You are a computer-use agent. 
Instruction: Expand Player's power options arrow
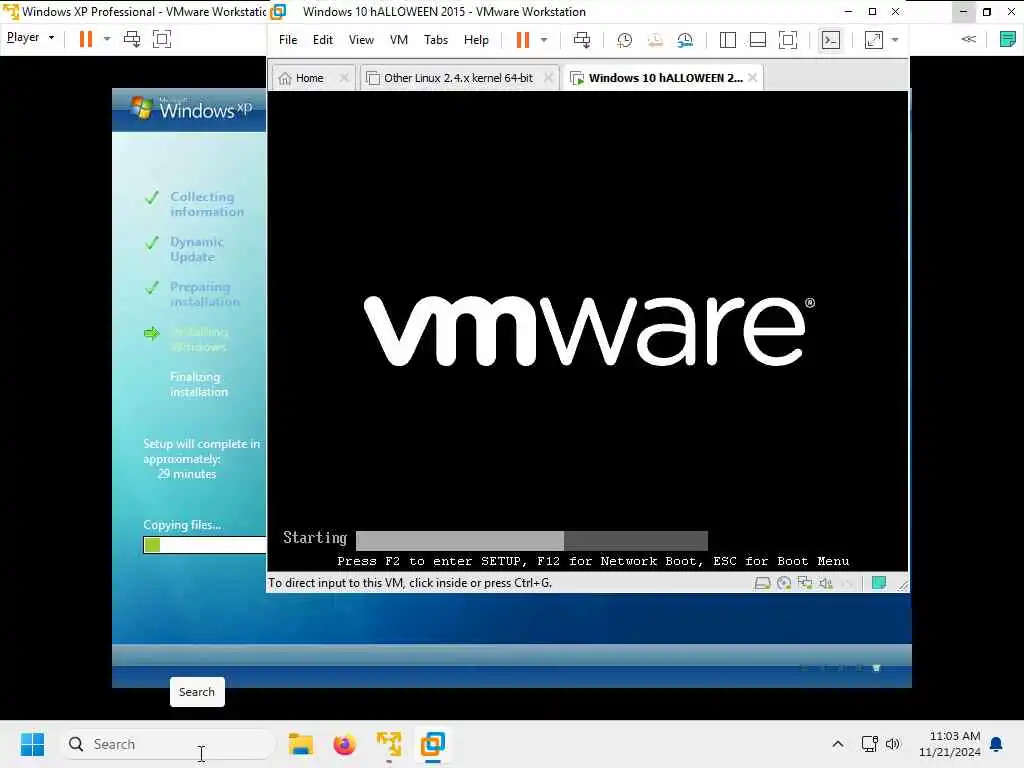click(x=107, y=39)
